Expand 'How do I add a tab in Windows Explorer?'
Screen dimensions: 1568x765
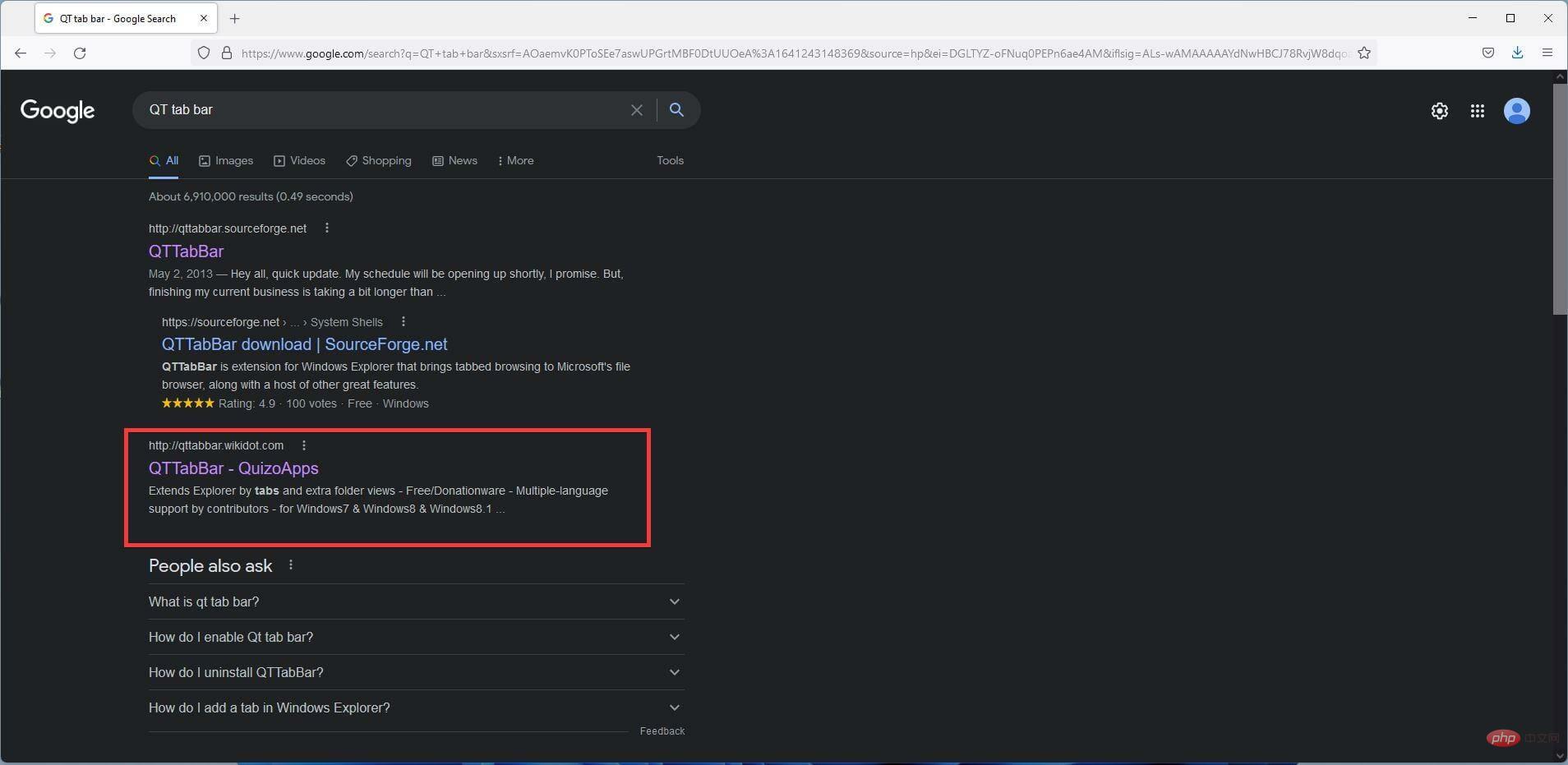pyautogui.click(x=416, y=707)
